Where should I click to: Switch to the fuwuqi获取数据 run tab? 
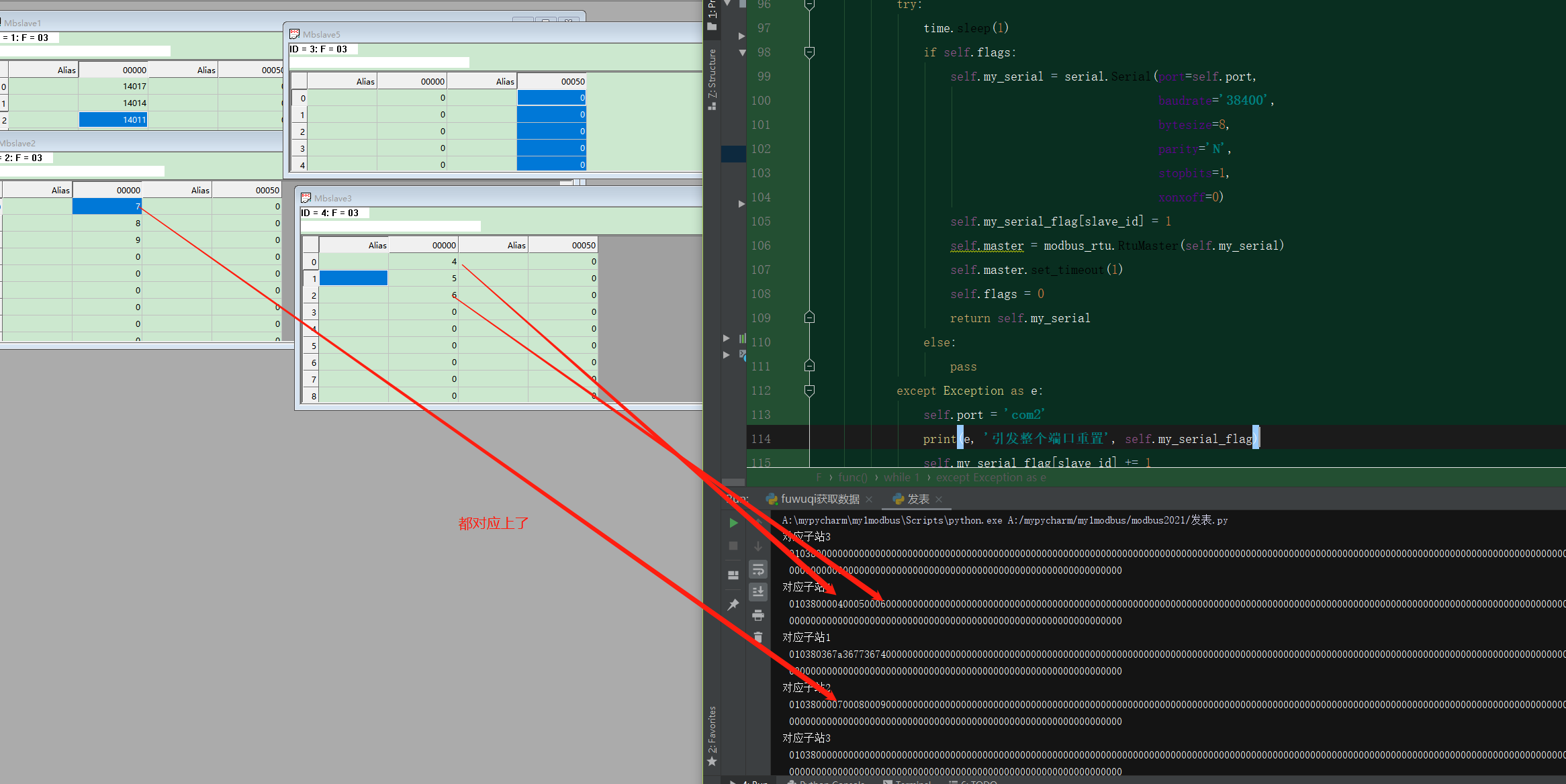(819, 499)
